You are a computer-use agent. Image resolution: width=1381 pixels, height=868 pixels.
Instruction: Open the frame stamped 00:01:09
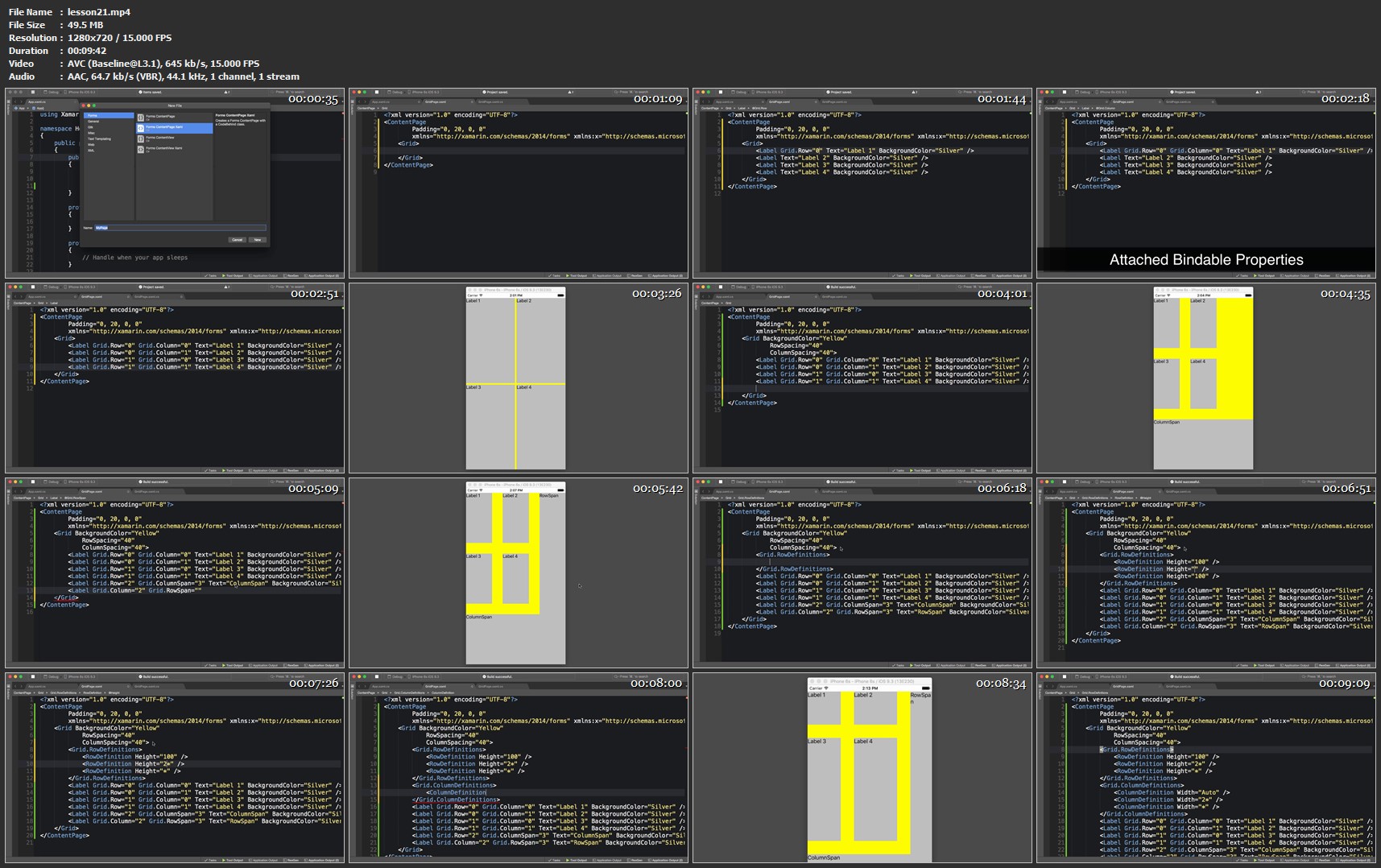(x=519, y=183)
